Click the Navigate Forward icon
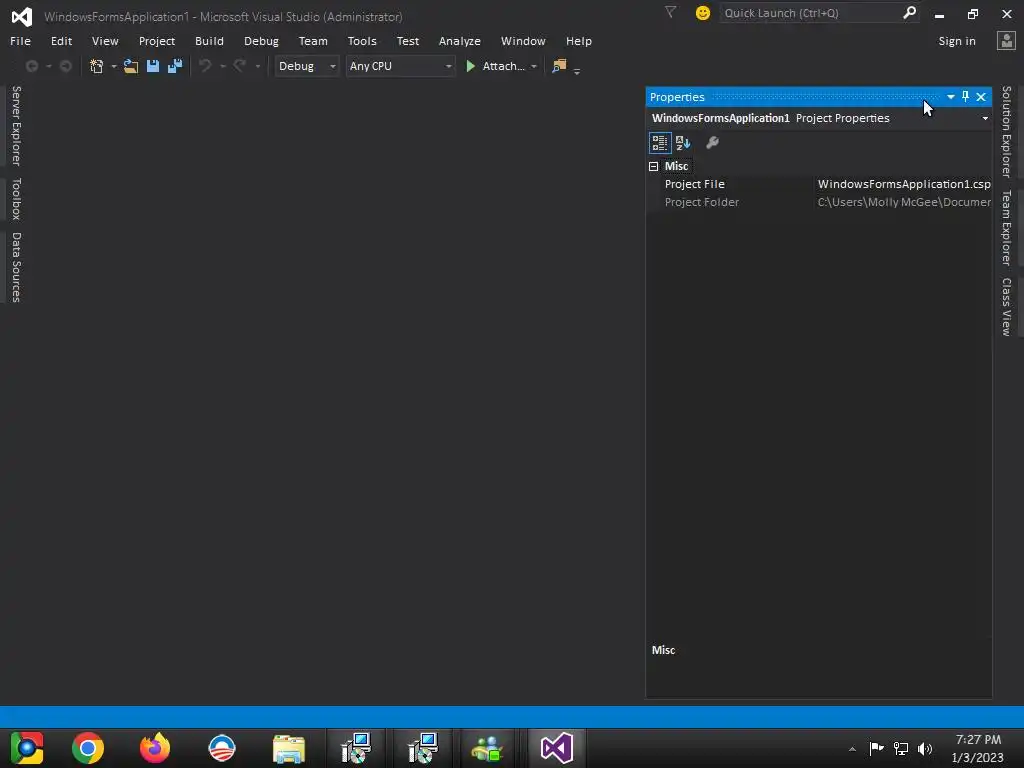Viewport: 1024px width, 768px height. pos(65,66)
